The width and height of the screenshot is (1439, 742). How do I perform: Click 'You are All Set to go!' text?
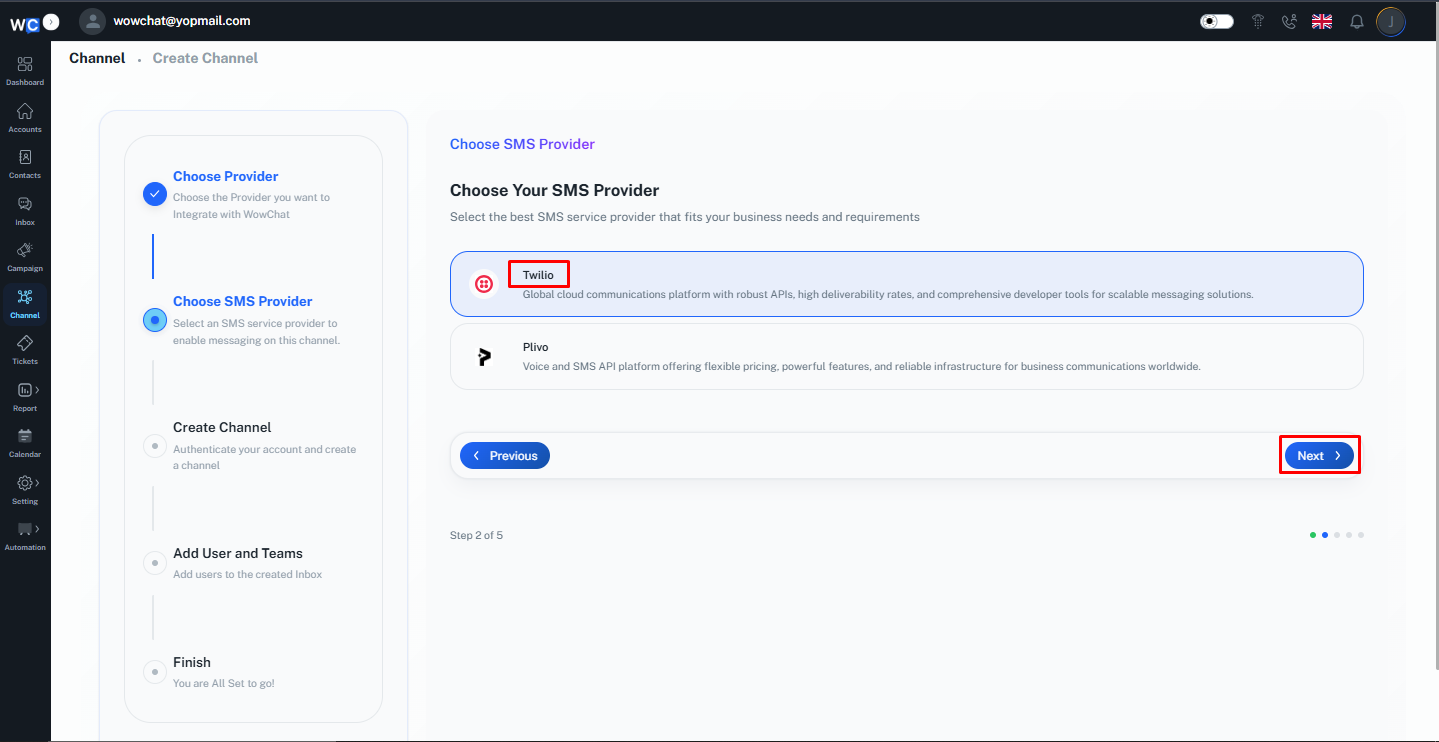tap(224, 683)
